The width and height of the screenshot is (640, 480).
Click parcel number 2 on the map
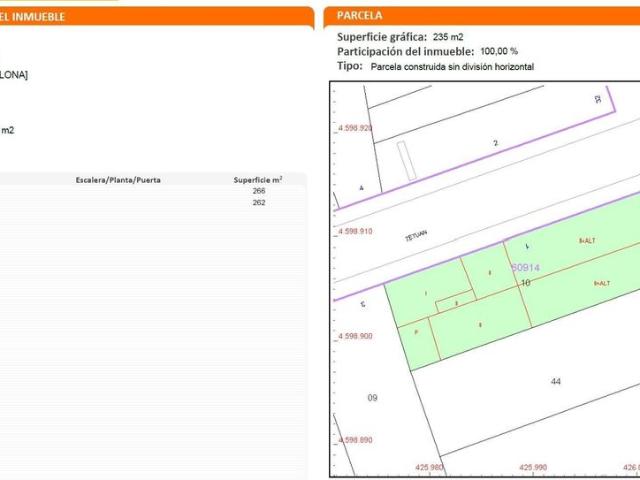(x=496, y=143)
